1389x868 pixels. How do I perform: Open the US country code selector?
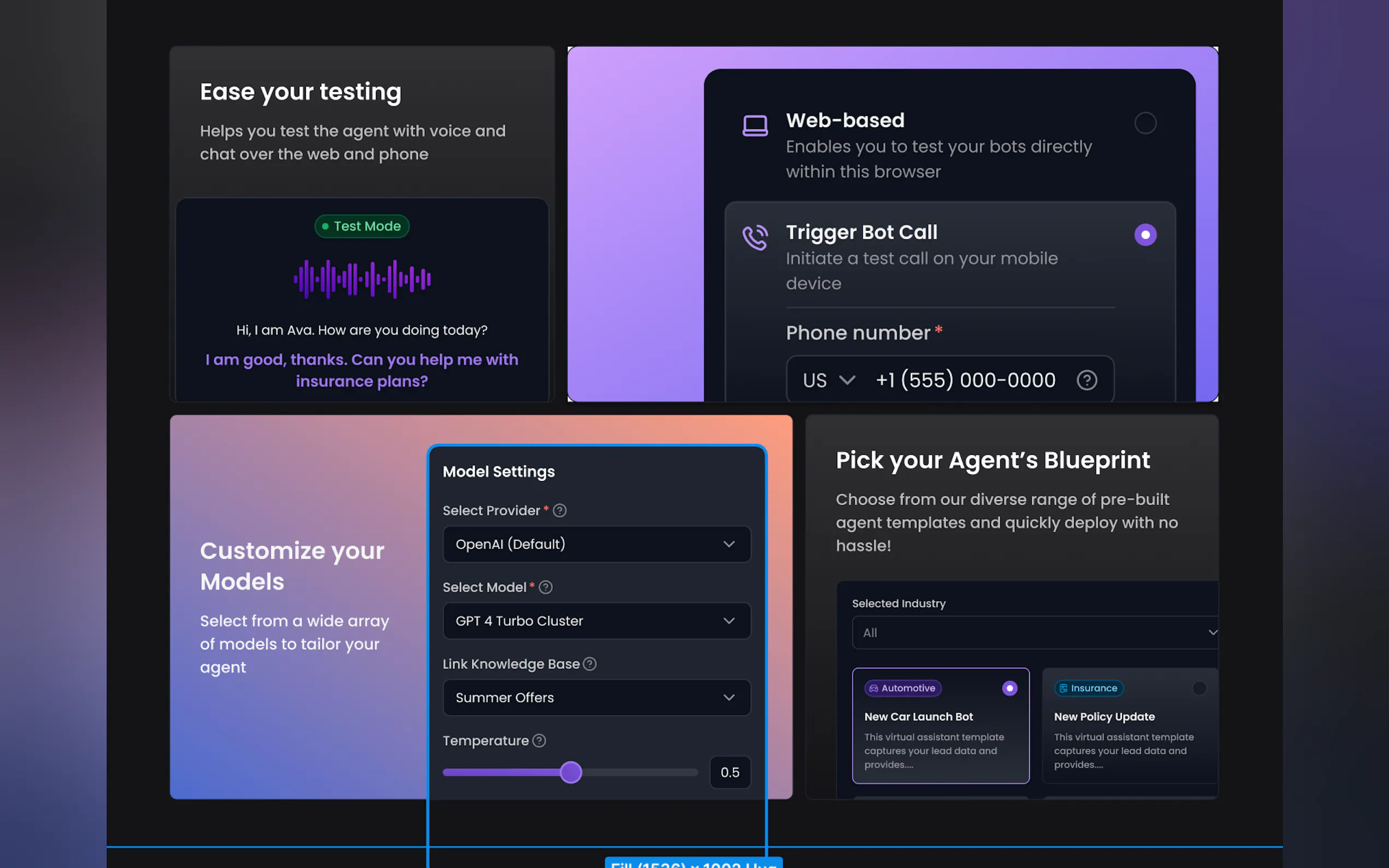(x=828, y=380)
